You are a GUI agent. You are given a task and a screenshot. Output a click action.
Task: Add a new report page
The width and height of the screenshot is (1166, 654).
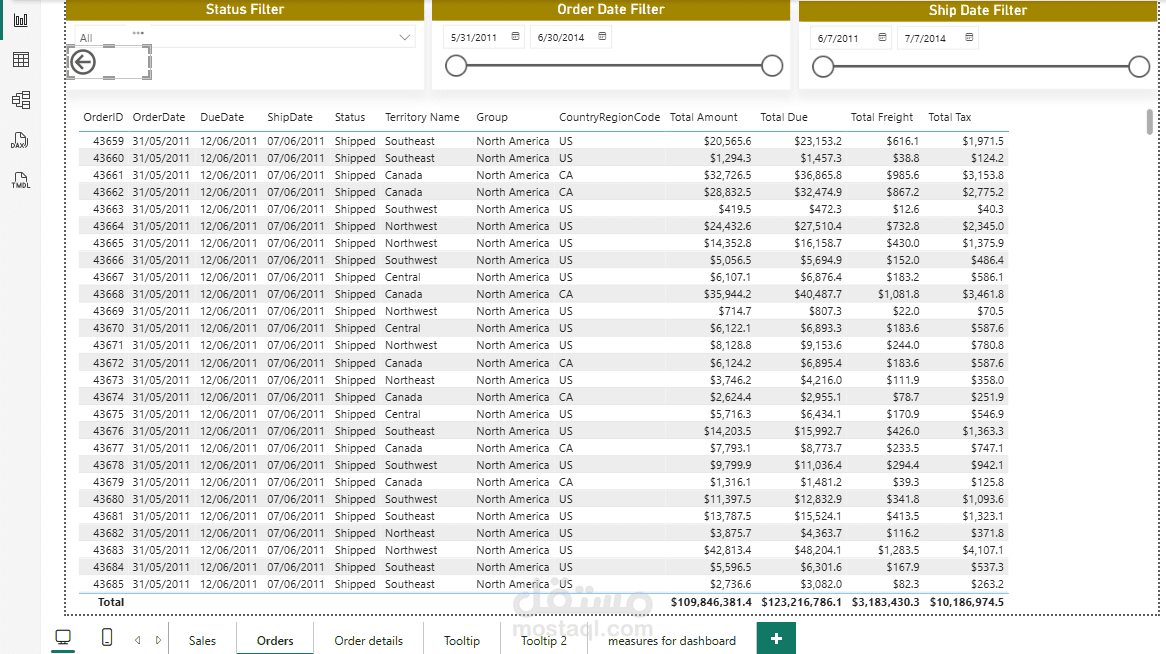click(x=776, y=638)
